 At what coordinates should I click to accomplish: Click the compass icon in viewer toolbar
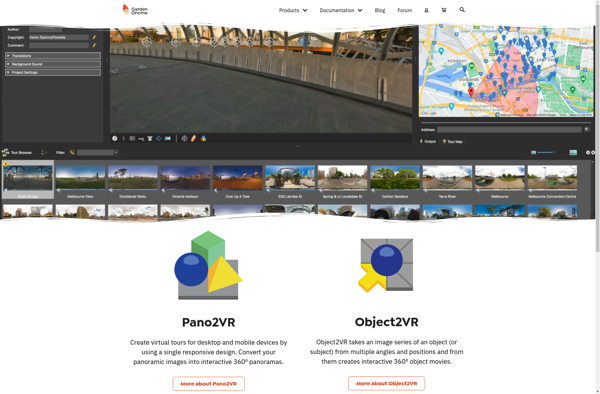point(114,138)
